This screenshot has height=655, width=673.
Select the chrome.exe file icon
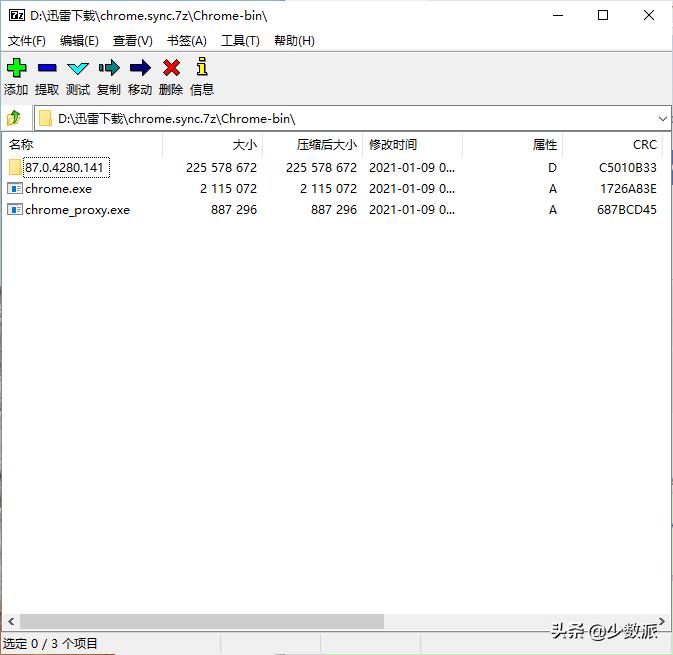pyautogui.click(x=15, y=188)
